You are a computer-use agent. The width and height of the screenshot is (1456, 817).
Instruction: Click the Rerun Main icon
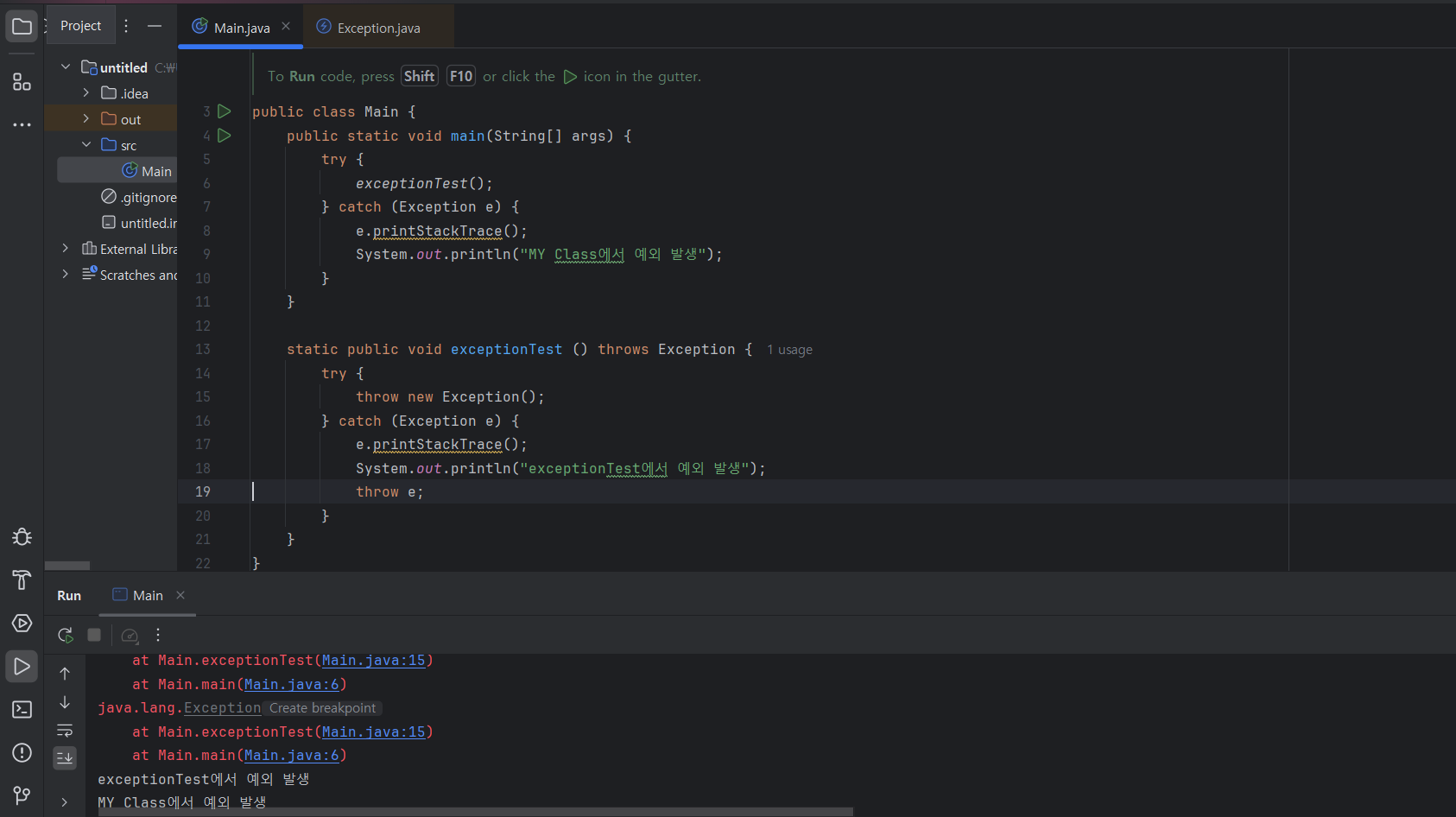coord(65,635)
